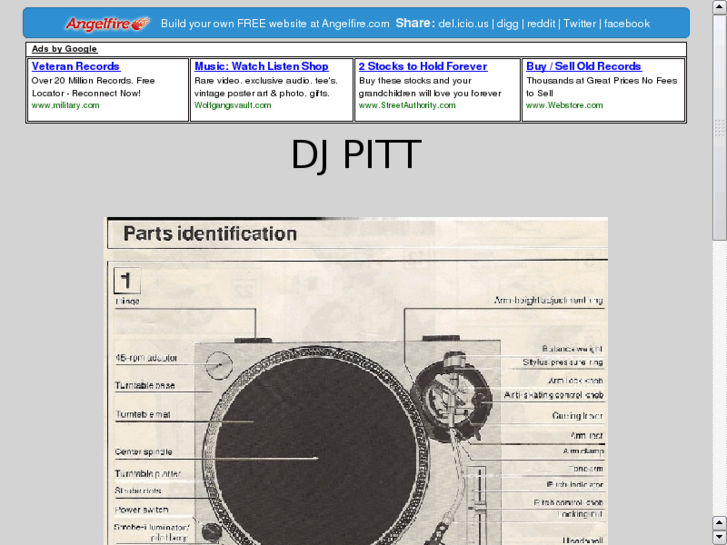
Task: Click the 'Anti-skating control knob' label
Action: click(x=554, y=395)
